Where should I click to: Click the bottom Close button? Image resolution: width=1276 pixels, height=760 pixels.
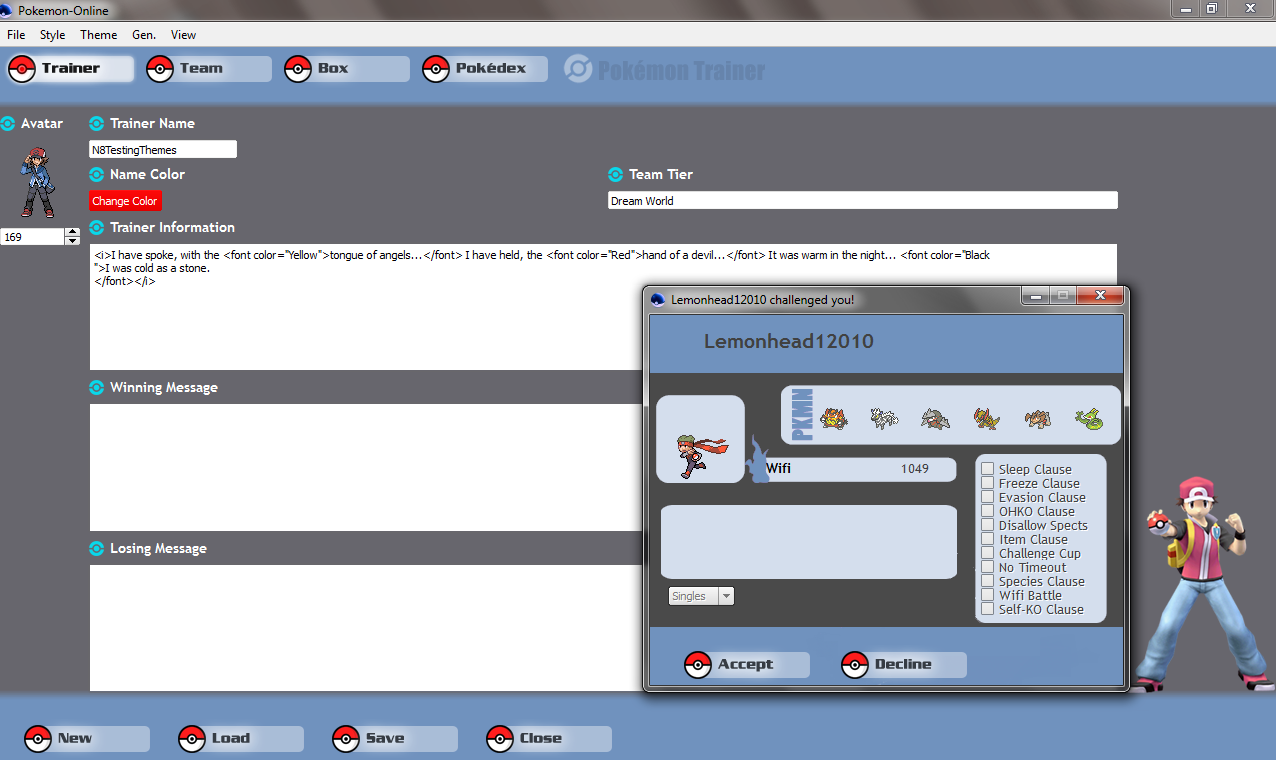tap(548, 739)
